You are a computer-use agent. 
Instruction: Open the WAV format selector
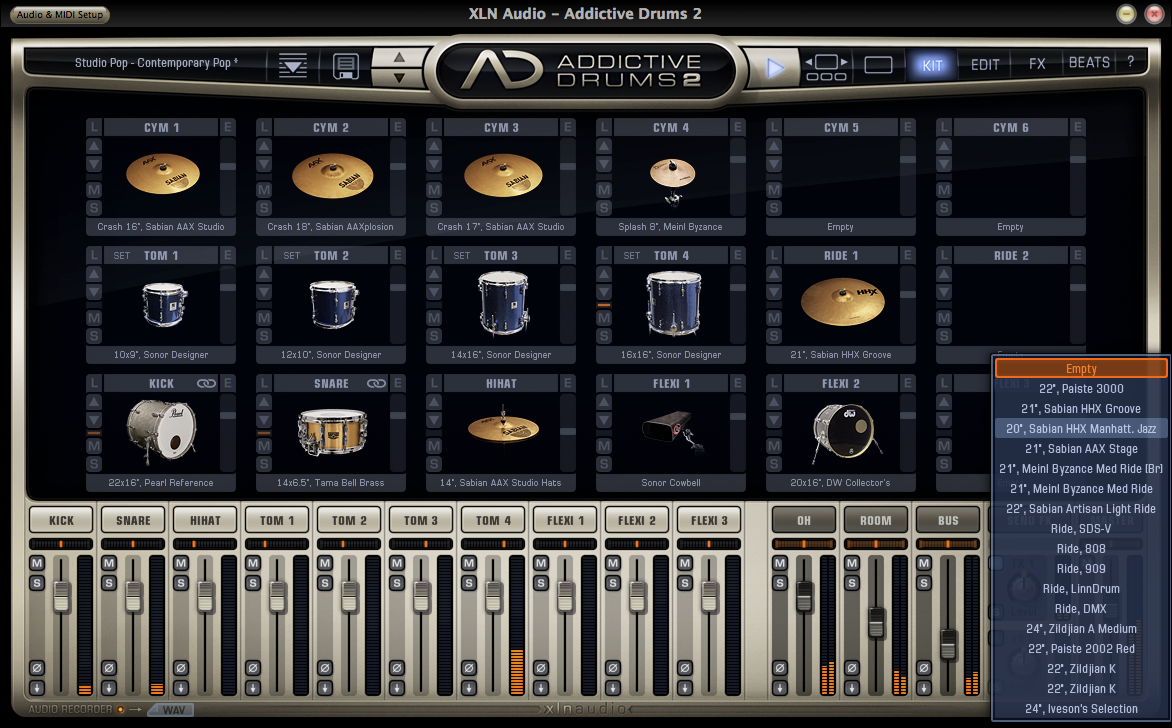pyautogui.click(x=171, y=709)
